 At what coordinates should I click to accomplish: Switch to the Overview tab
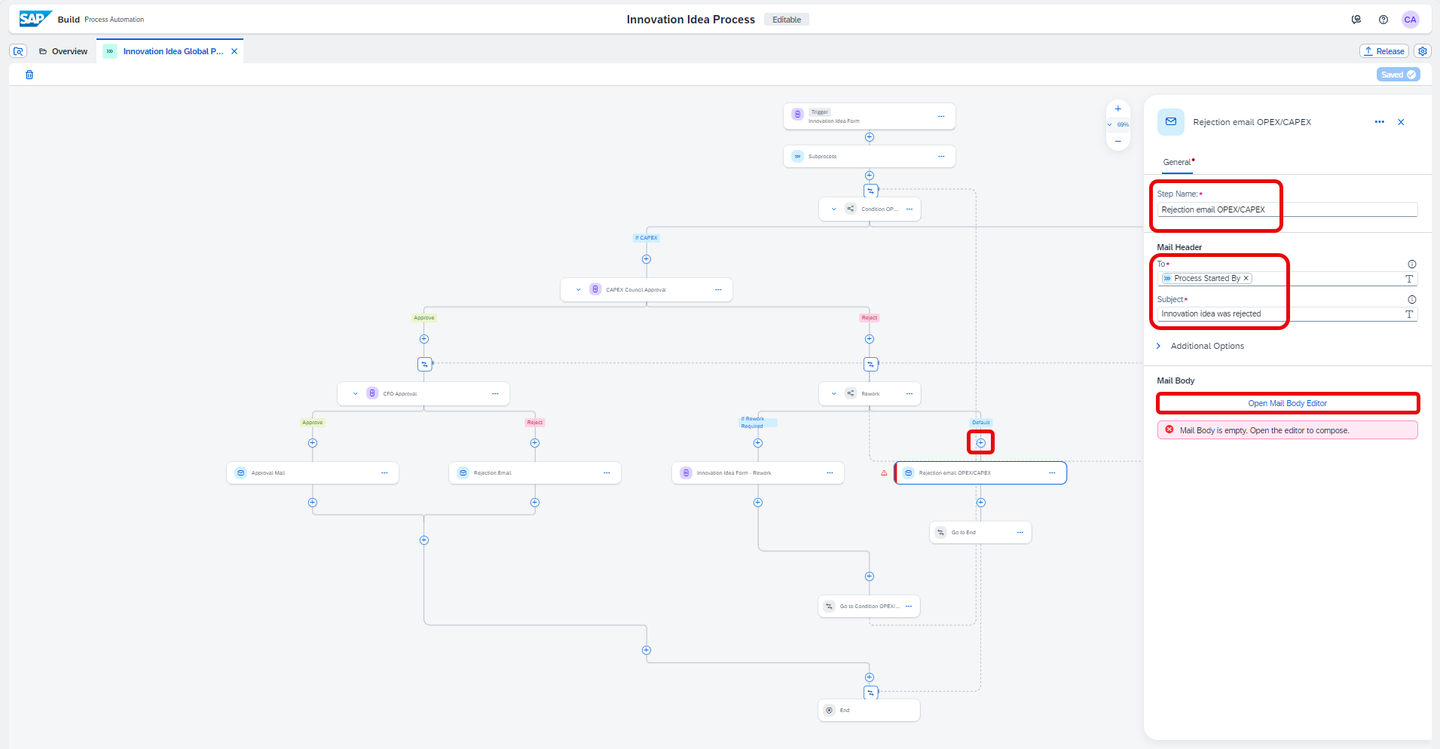coord(63,51)
